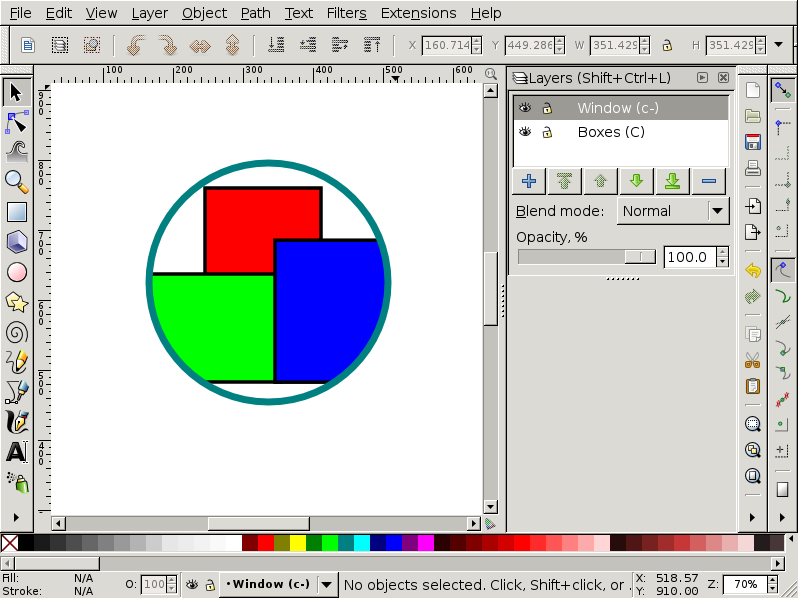This screenshot has width=798, height=598.
Task: Select the Spray tool
Action: point(16,482)
